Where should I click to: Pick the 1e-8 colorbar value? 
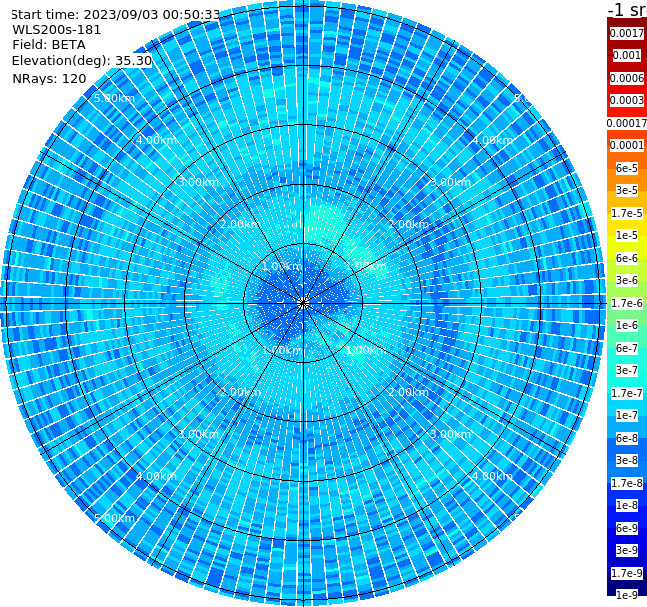pos(627,505)
